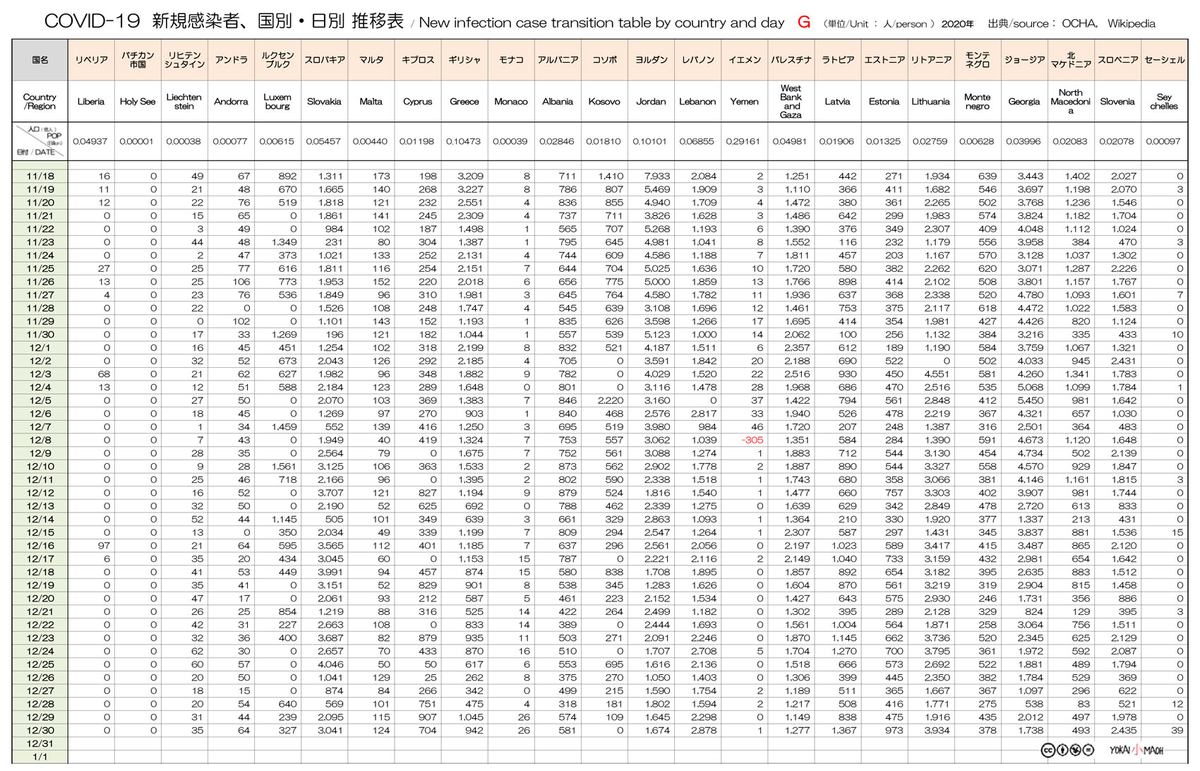Click the 'Liechtenstein' English country name
This screenshot has height=771, width=1200.
tap(183, 101)
